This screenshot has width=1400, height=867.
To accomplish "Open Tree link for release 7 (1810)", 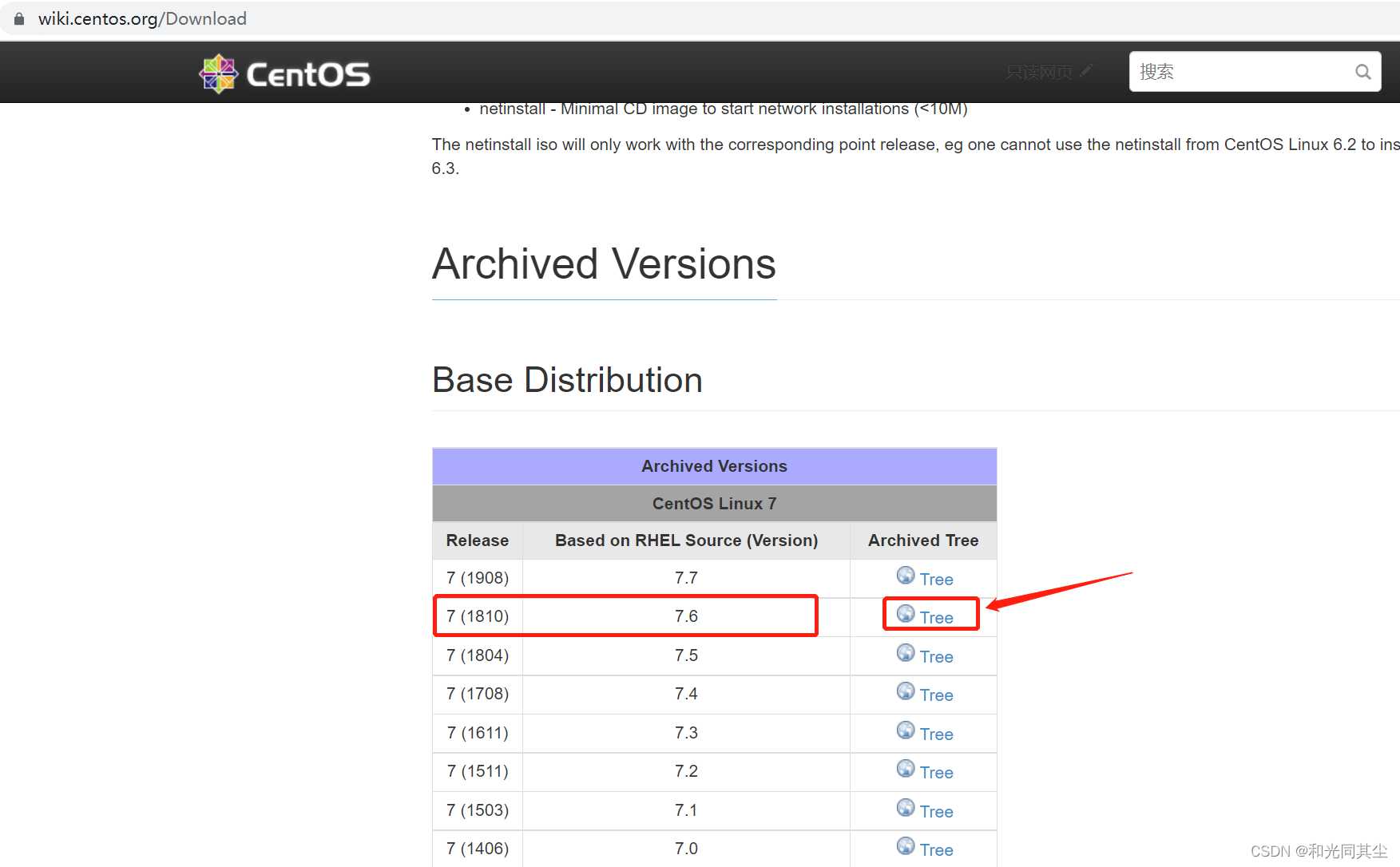I will pyautogui.click(x=936, y=618).
